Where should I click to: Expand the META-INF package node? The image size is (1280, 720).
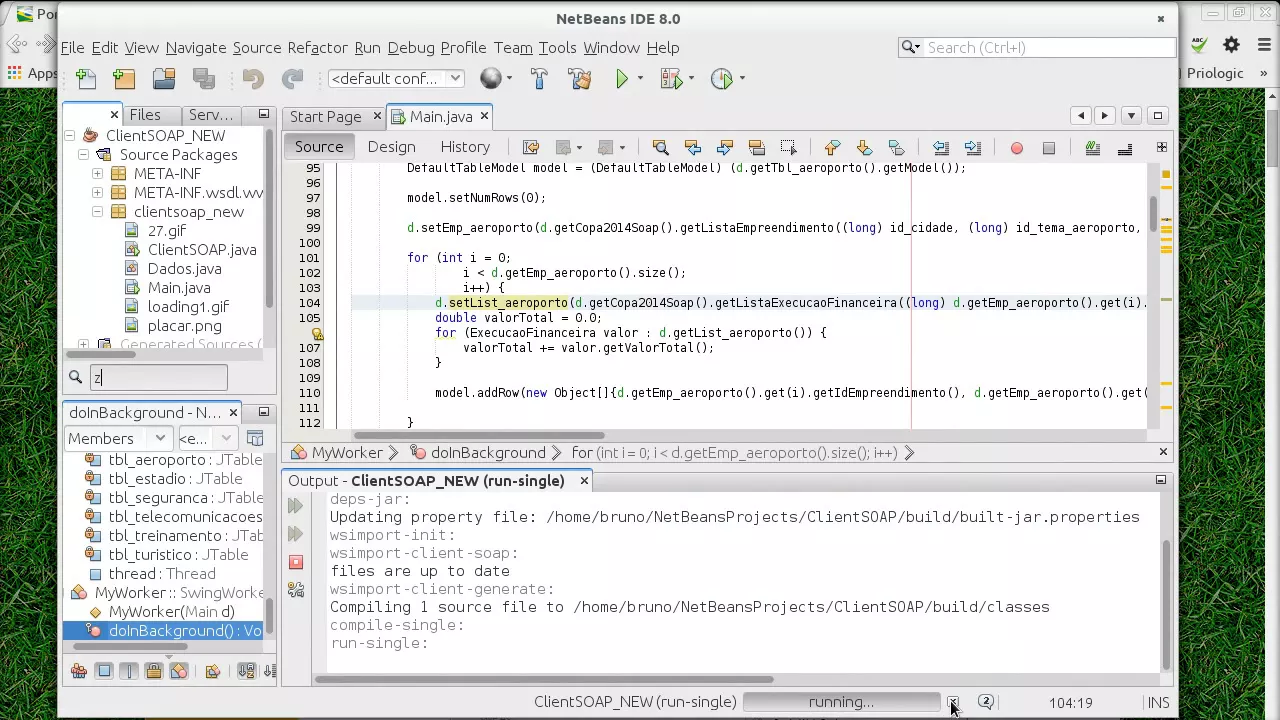pos(97,173)
